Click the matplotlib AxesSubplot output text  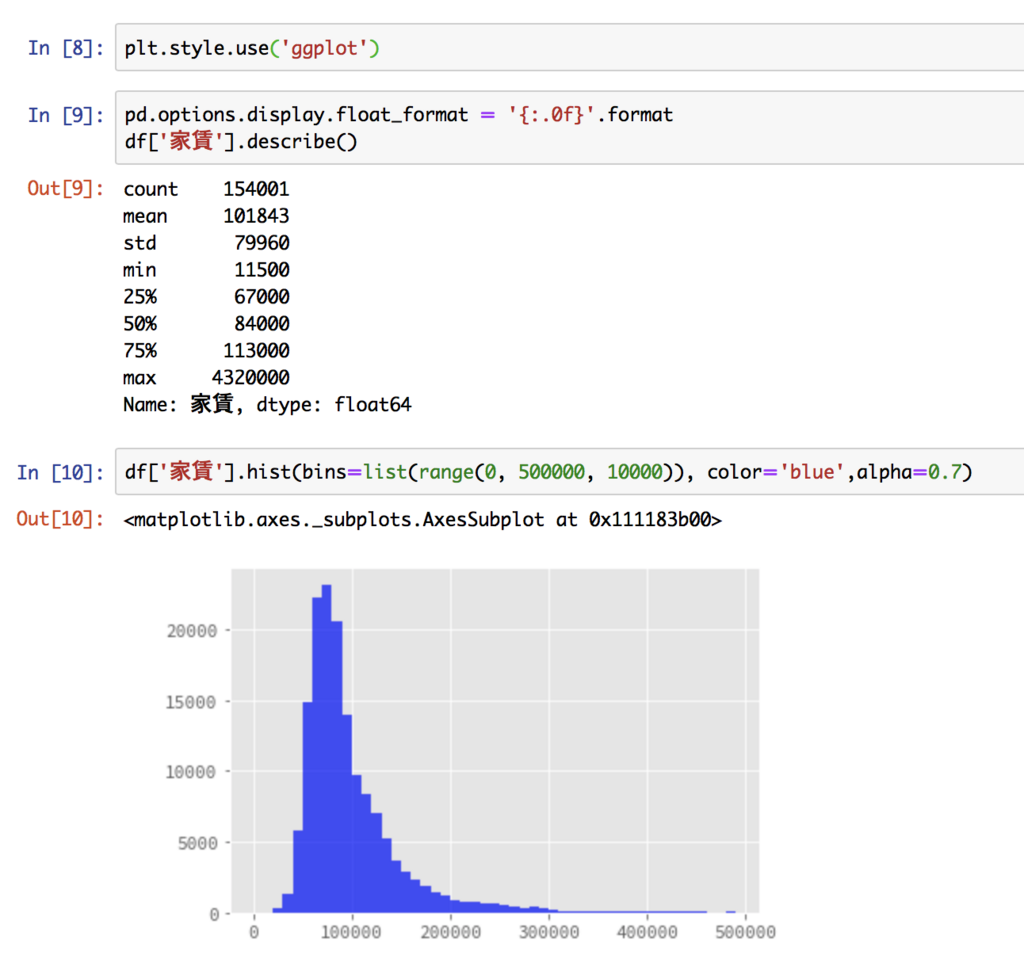(423, 520)
